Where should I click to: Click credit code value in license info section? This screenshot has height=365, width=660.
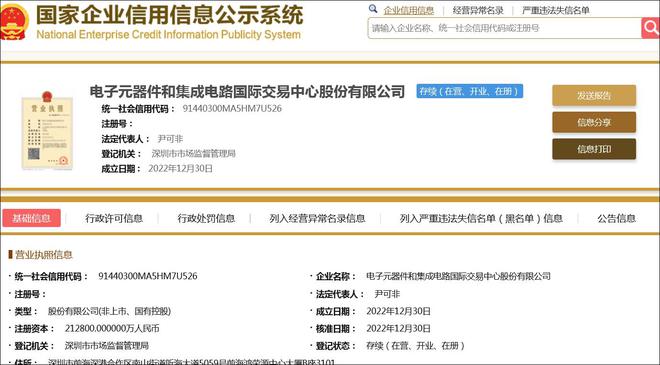(x=148, y=276)
